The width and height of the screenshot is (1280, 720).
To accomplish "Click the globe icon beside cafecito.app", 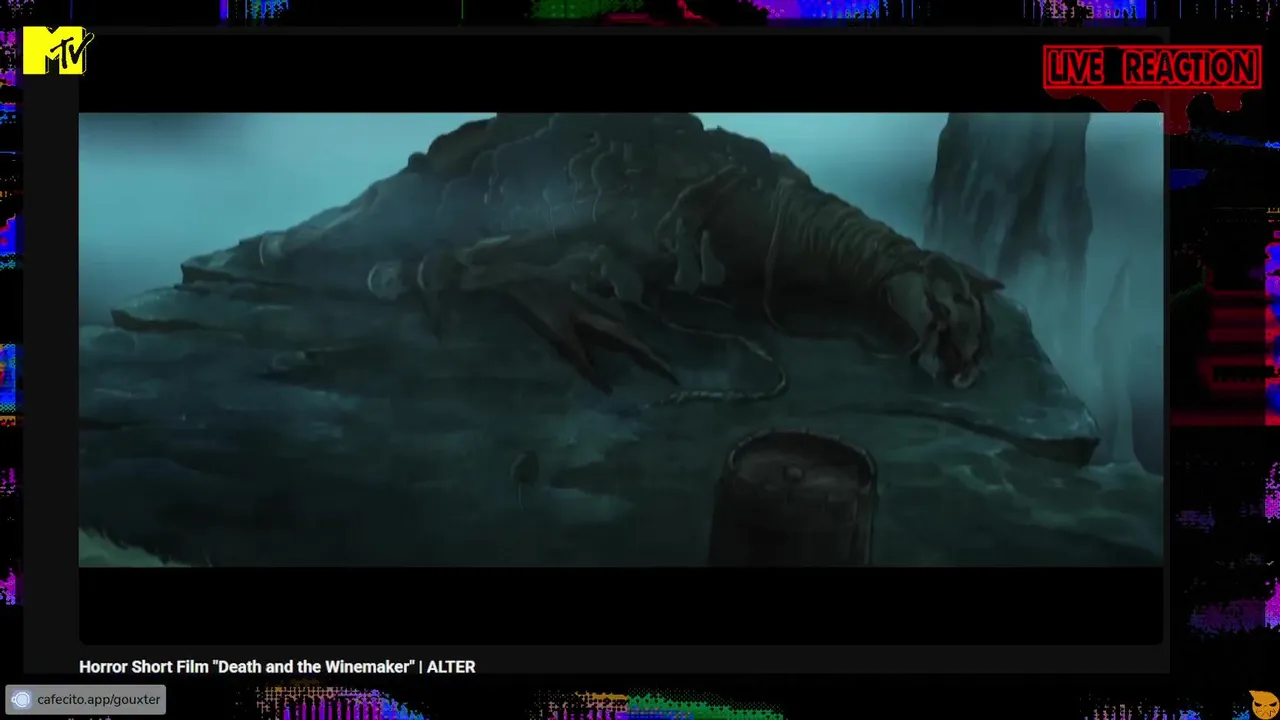I will point(21,700).
